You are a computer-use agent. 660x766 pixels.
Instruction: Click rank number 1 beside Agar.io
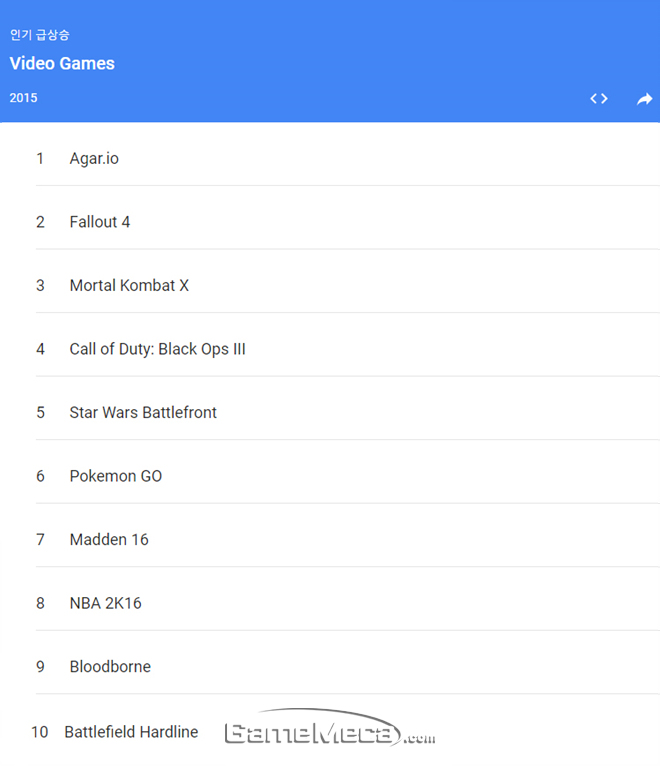coord(40,158)
